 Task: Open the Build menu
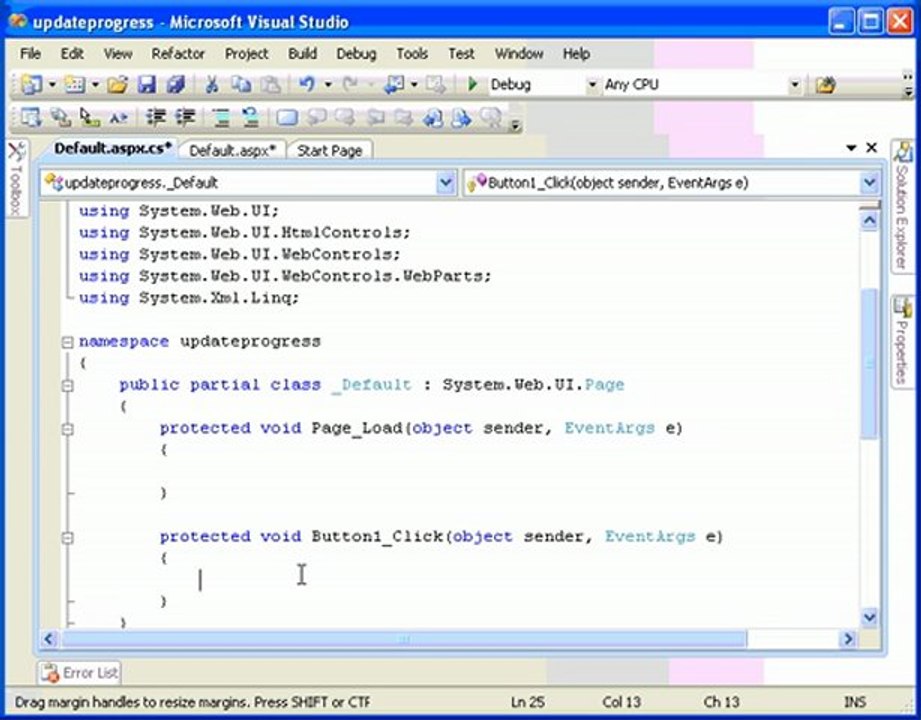coord(302,54)
